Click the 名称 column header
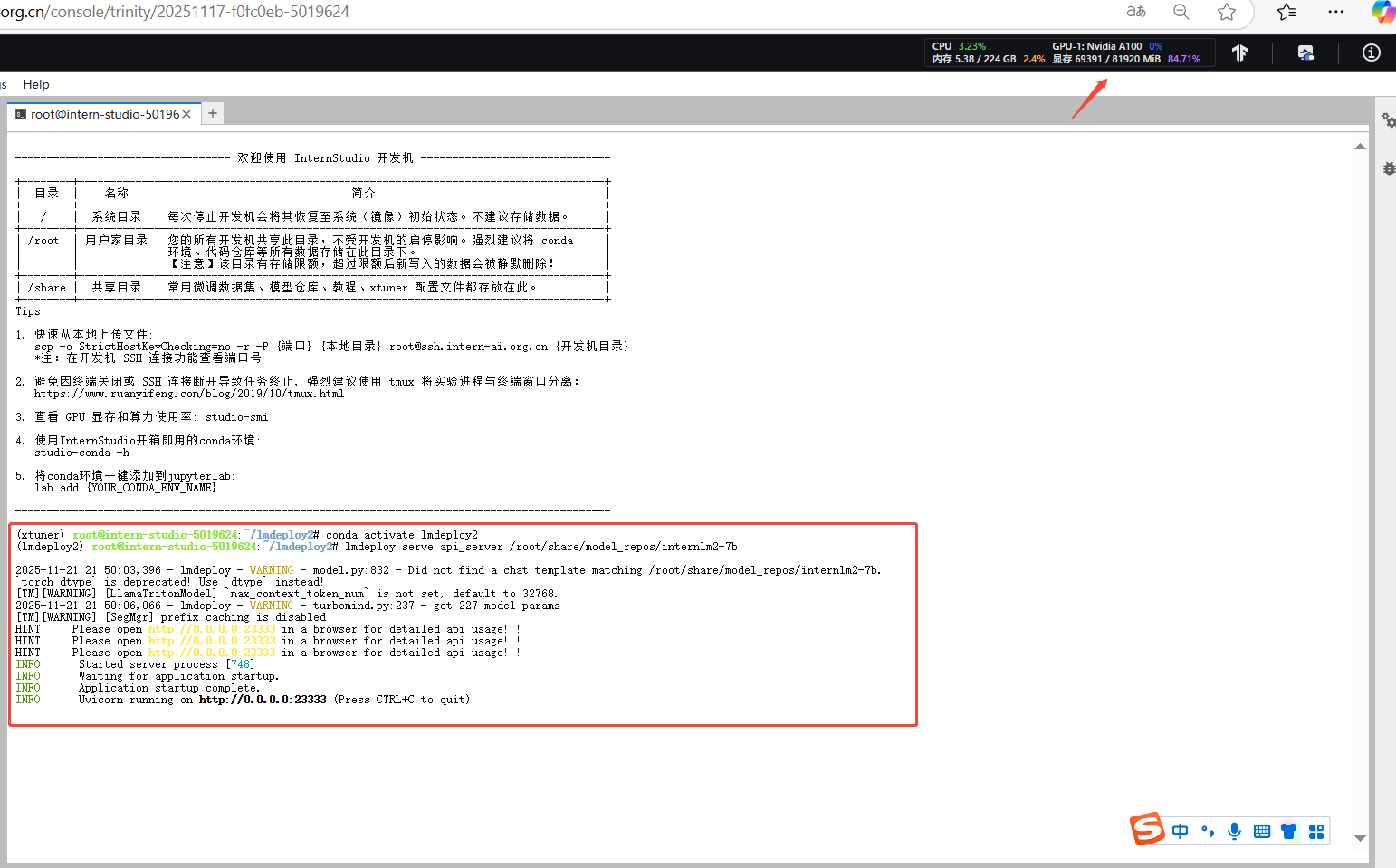The height and width of the screenshot is (868, 1396). tap(117, 193)
